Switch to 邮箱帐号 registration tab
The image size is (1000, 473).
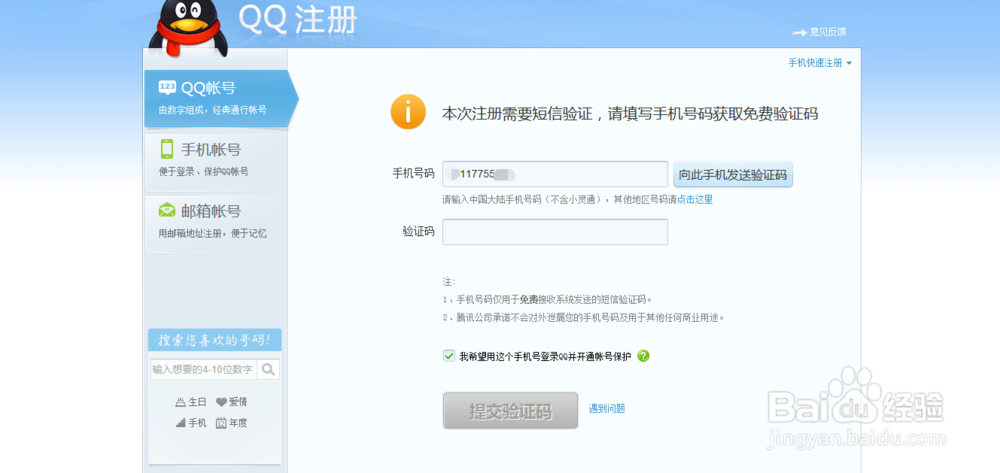pos(216,222)
